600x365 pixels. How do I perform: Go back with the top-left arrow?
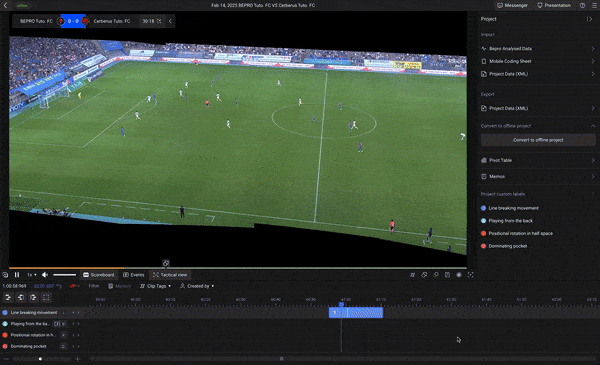click(5, 5)
